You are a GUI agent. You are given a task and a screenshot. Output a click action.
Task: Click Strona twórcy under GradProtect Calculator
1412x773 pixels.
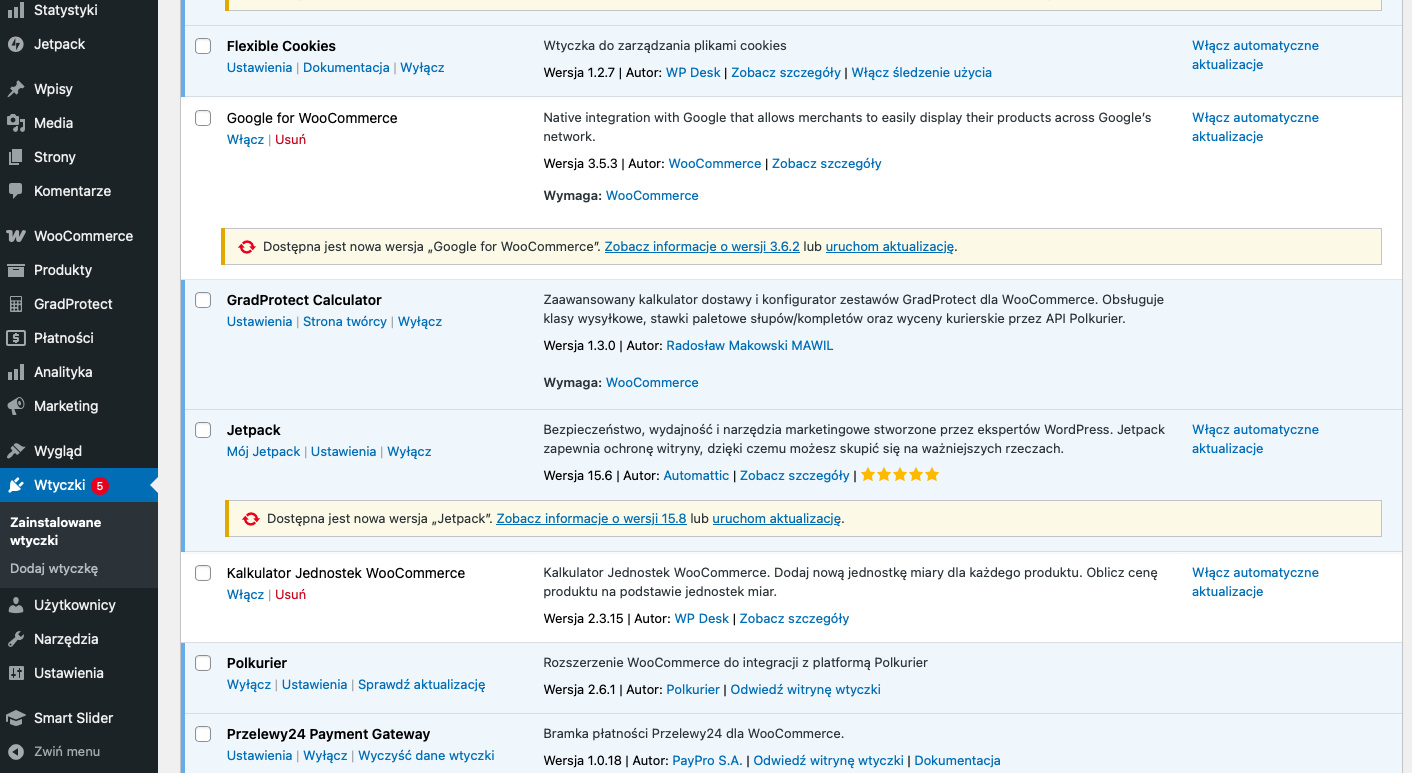tap(345, 322)
